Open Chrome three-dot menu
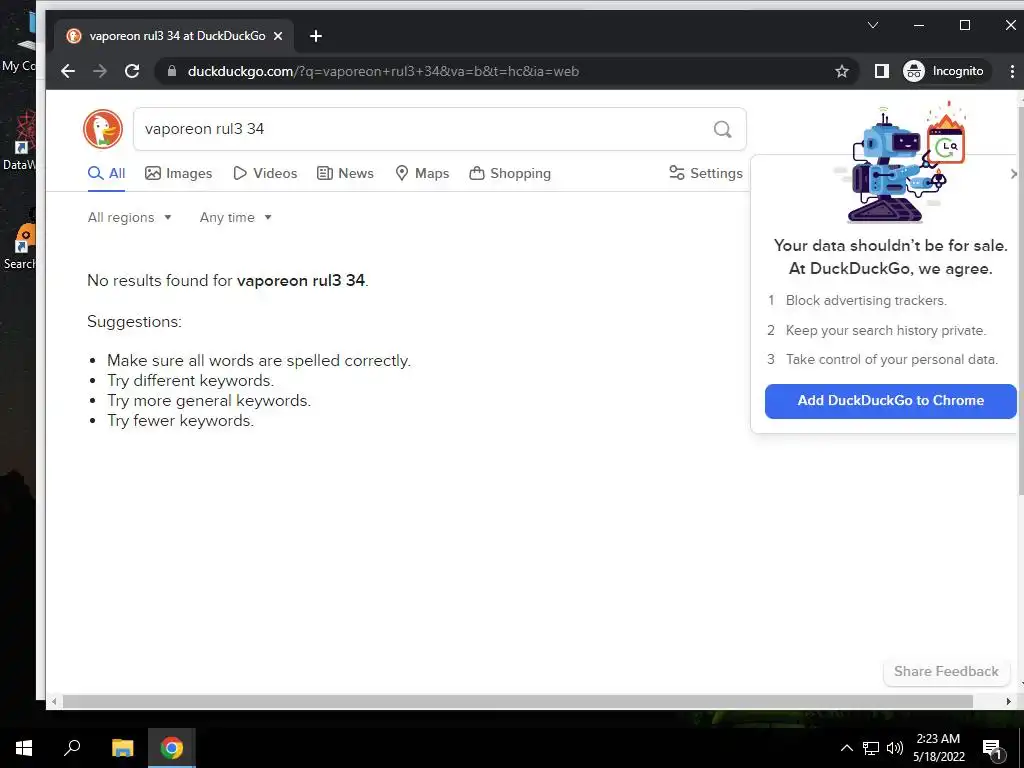 pyautogui.click(x=1012, y=71)
